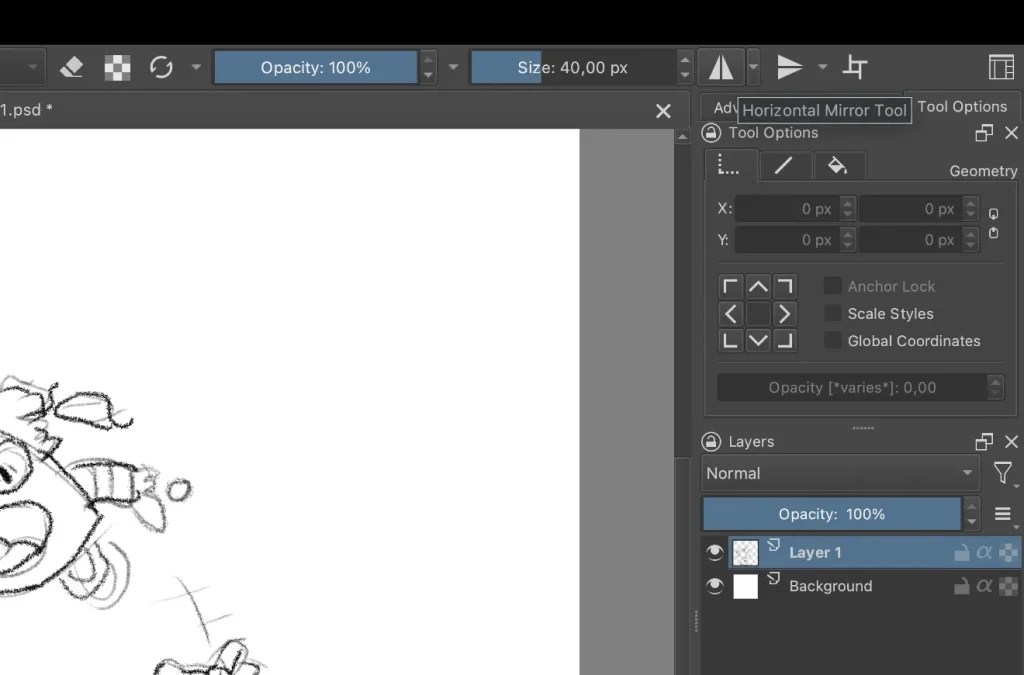Float the Tool Options docker
Viewport: 1024px width, 675px height.
tap(983, 132)
